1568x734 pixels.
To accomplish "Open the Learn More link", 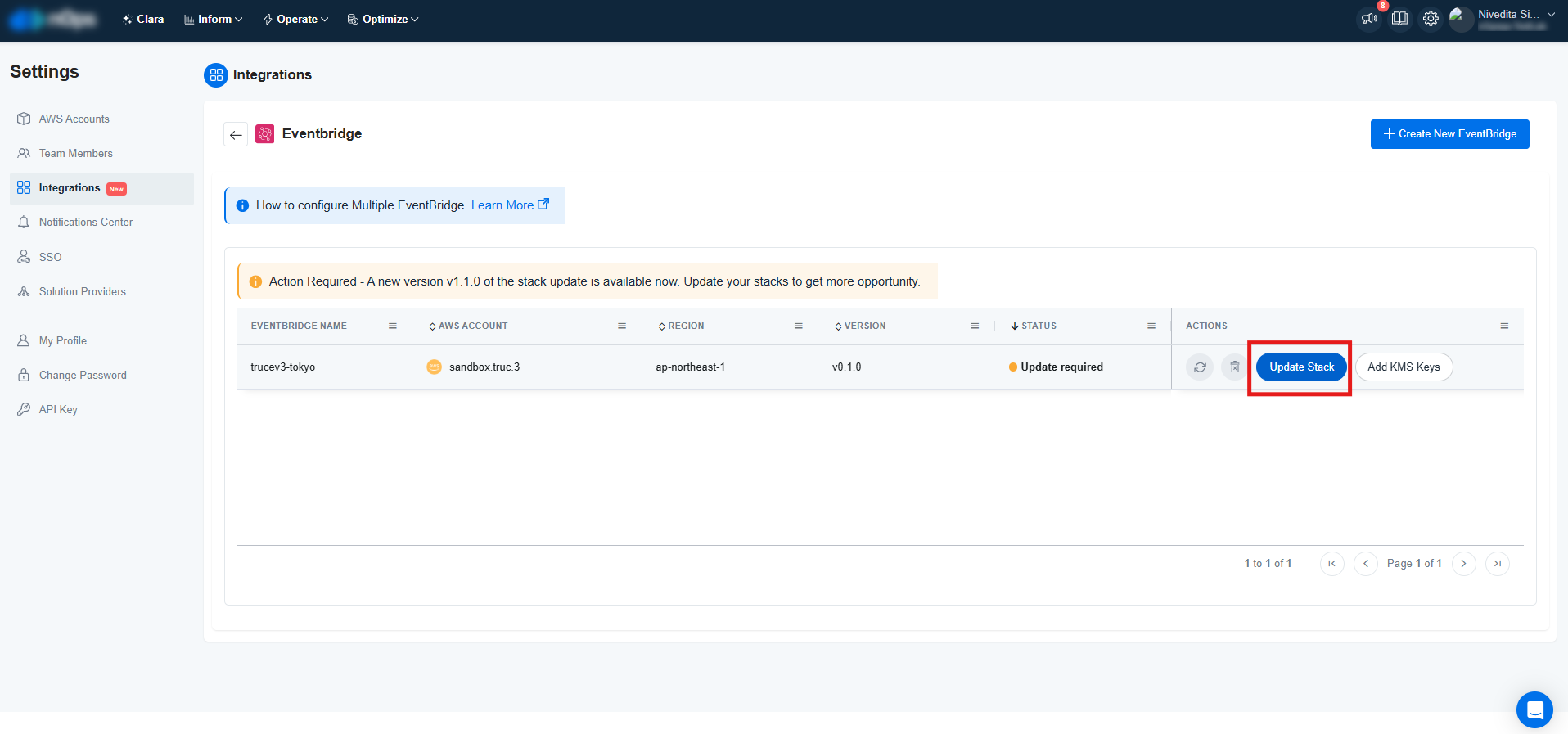I will [x=509, y=205].
